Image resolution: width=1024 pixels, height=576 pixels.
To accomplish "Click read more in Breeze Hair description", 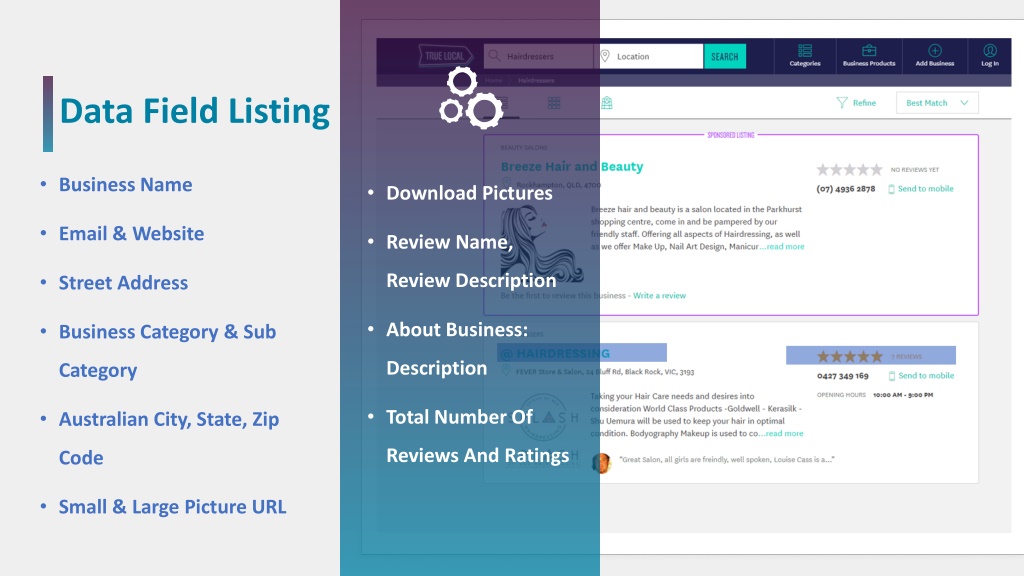I will (786, 246).
